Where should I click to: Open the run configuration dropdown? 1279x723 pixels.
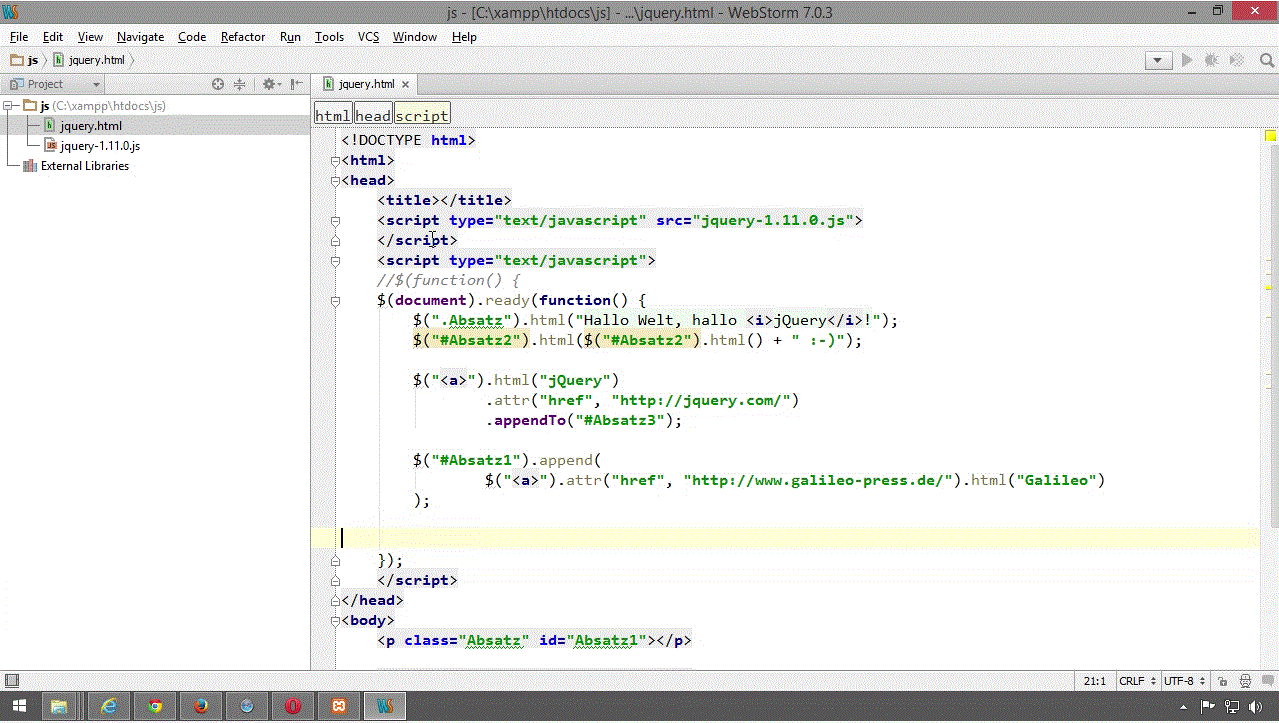click(1159, 60)
